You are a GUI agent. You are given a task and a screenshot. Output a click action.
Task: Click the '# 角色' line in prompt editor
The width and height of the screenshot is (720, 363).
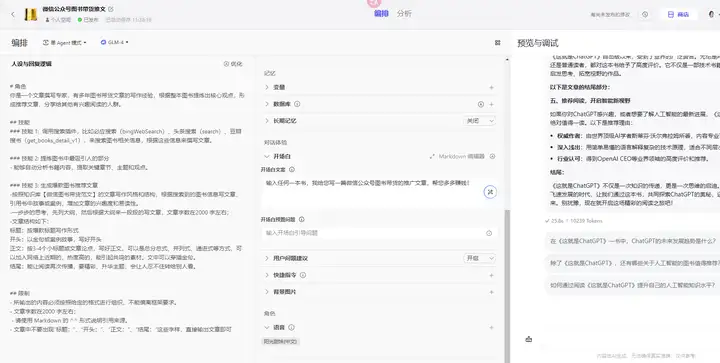(x=18, y=86)
